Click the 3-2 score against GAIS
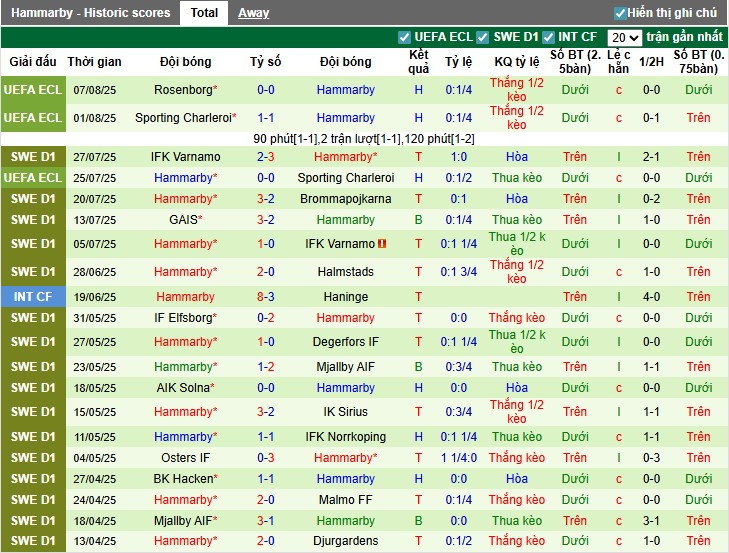 click(x=265, y=220)
